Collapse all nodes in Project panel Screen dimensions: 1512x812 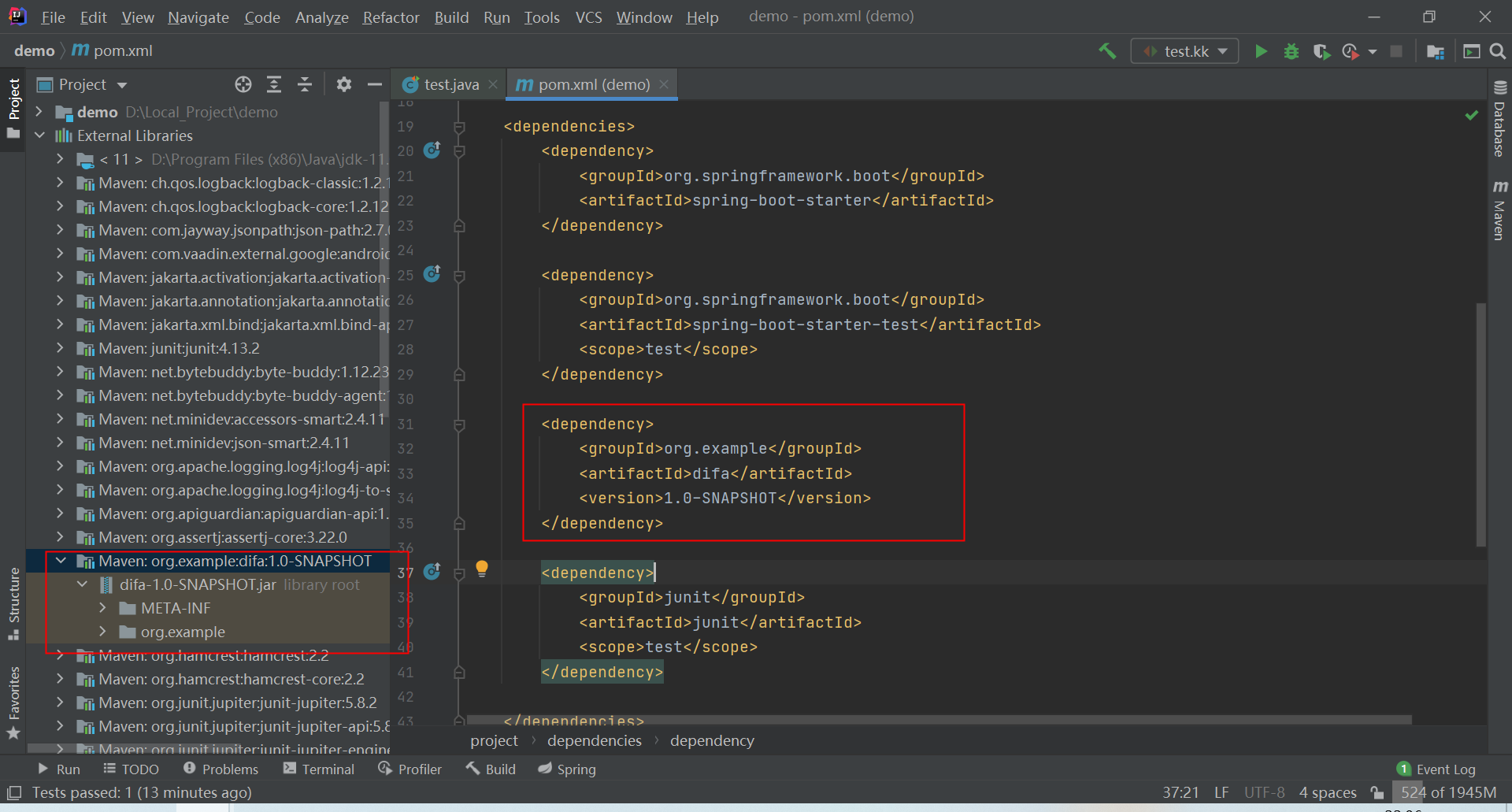pos(305,84)
